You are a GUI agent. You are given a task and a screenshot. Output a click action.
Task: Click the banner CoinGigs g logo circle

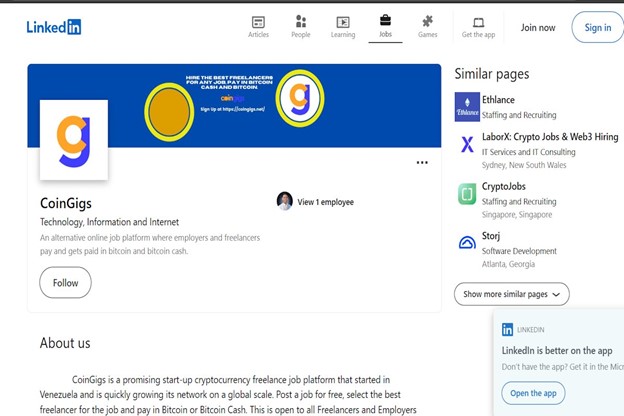point(300,98)
